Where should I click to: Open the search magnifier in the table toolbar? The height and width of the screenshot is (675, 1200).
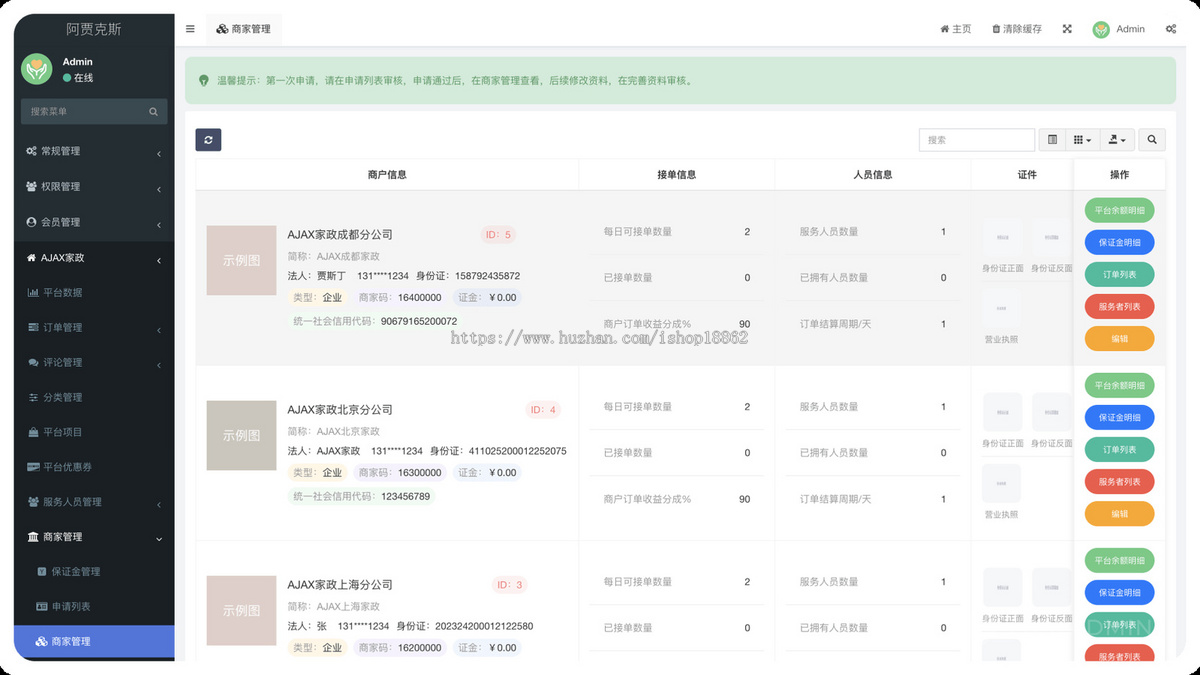pyautogui.click(x=1151, y=139)
